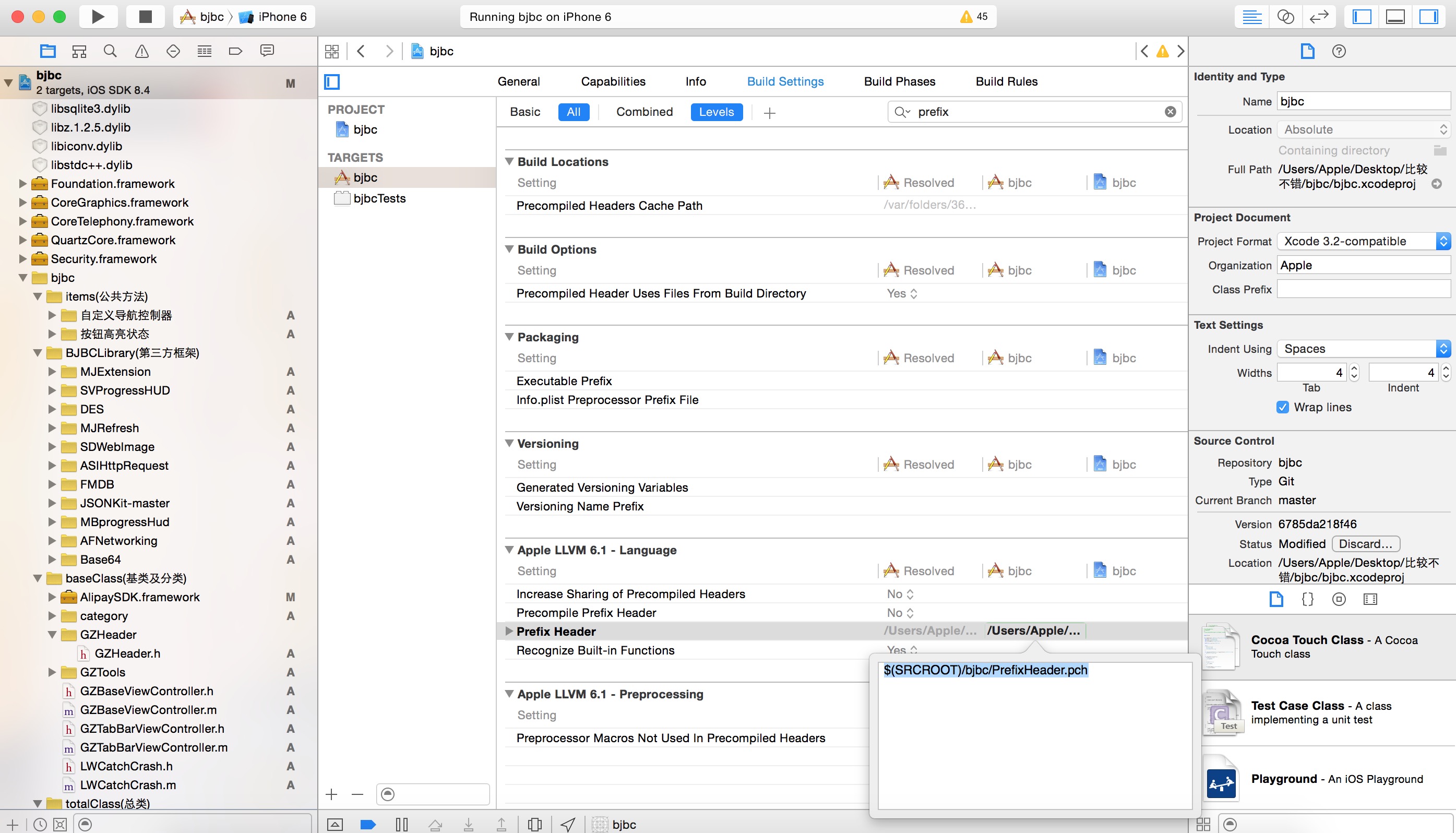The image size is (1456, 833).
Task: Collapse the GZHeader folder
Action: tap(52, 635)
